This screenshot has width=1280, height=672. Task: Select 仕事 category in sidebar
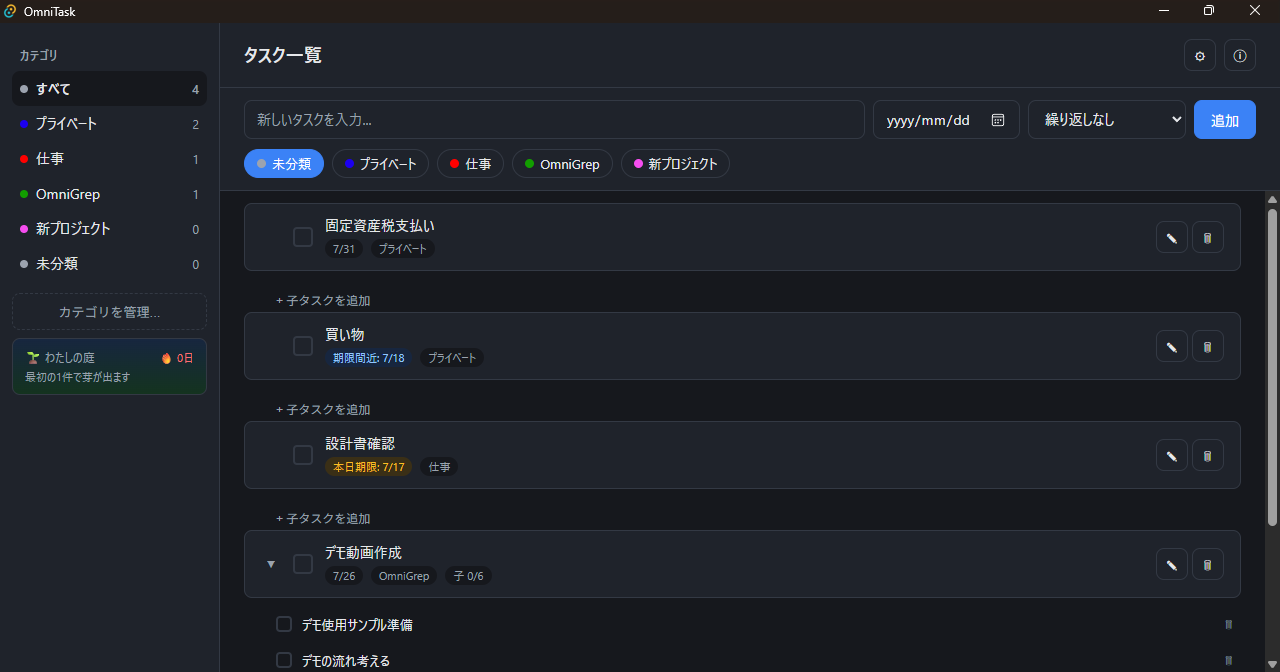(109, 159)
